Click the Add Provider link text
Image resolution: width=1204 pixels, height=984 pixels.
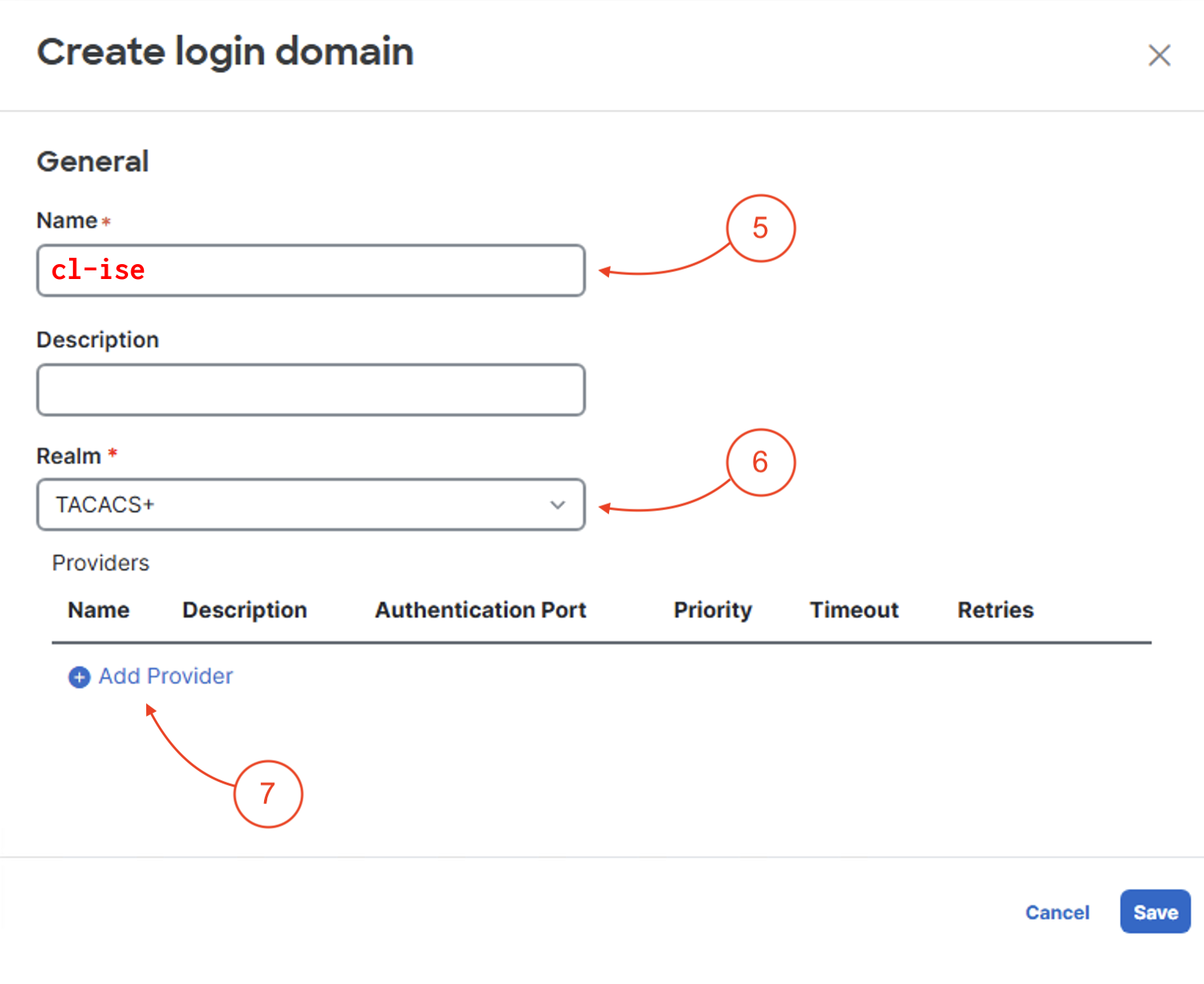[x=166, y=676]
